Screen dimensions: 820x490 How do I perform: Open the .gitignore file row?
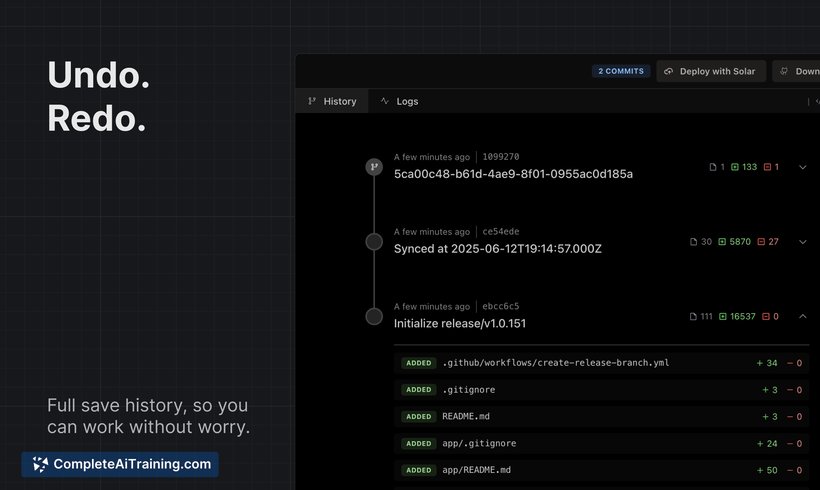601,390
